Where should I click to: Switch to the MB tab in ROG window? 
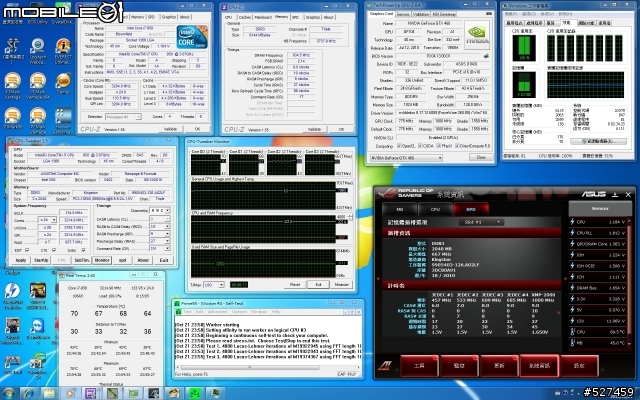[400, 209]
